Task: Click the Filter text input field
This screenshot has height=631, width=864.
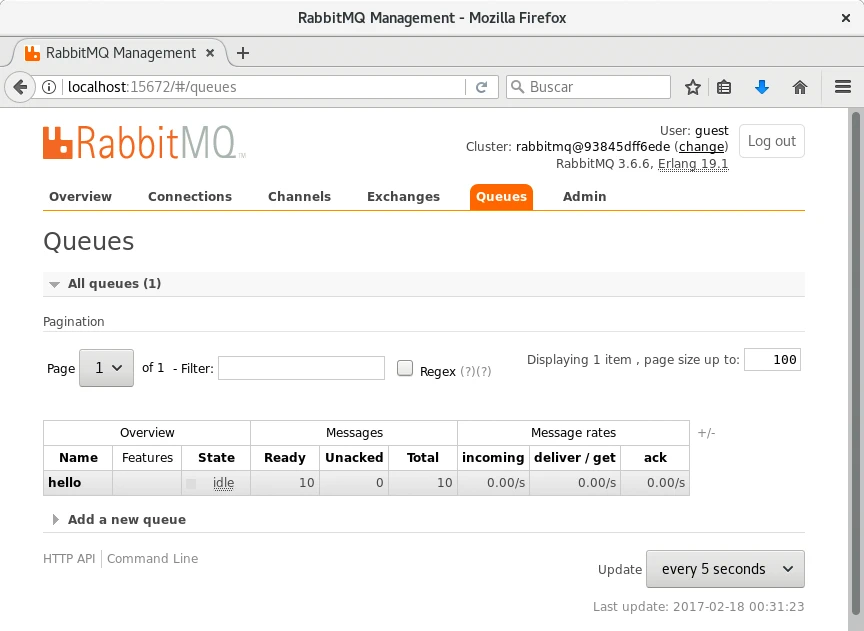Action: click(301, 368)
